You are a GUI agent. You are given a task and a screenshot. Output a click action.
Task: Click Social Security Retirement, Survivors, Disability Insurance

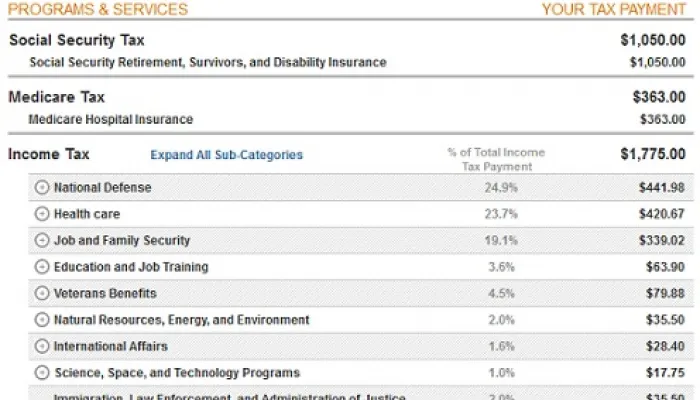pyautogui.click(x=207, y=62)
